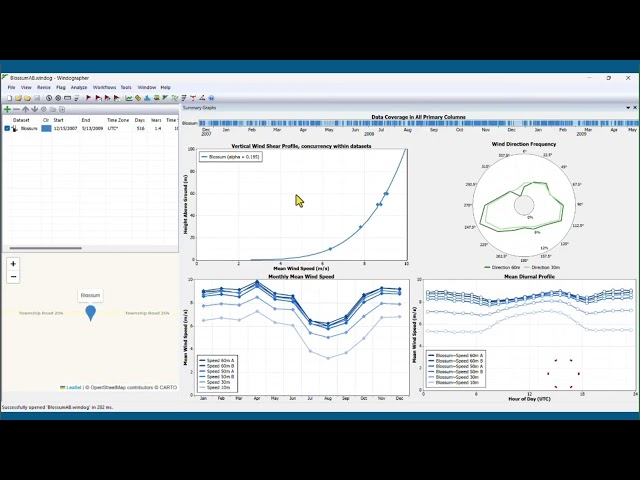Viewport: 640px width, 480px height.
Task: Click the list lines icon beside the box icon
Action: click(76, 98)
